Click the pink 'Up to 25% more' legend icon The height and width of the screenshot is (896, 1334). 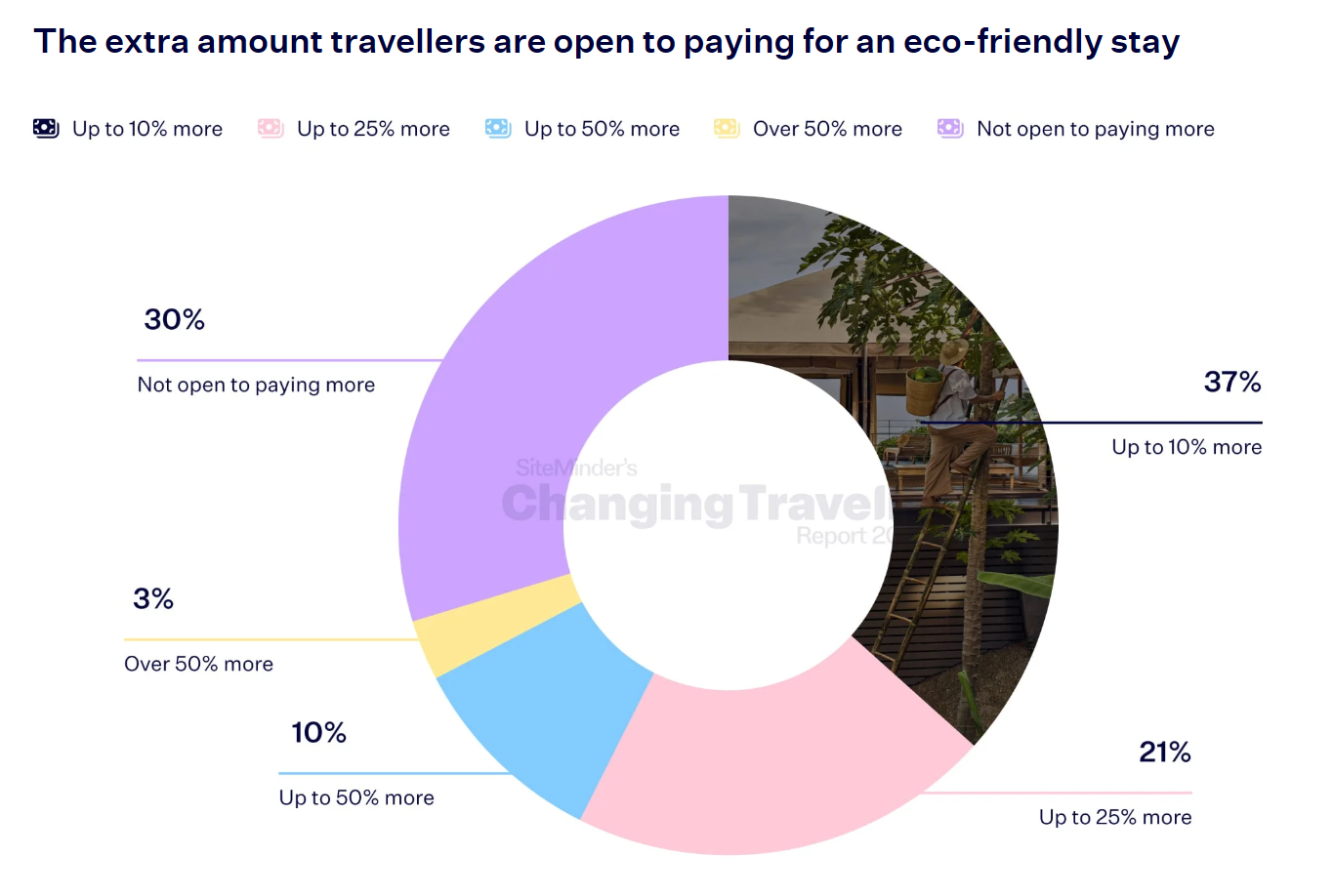(271, 129)
